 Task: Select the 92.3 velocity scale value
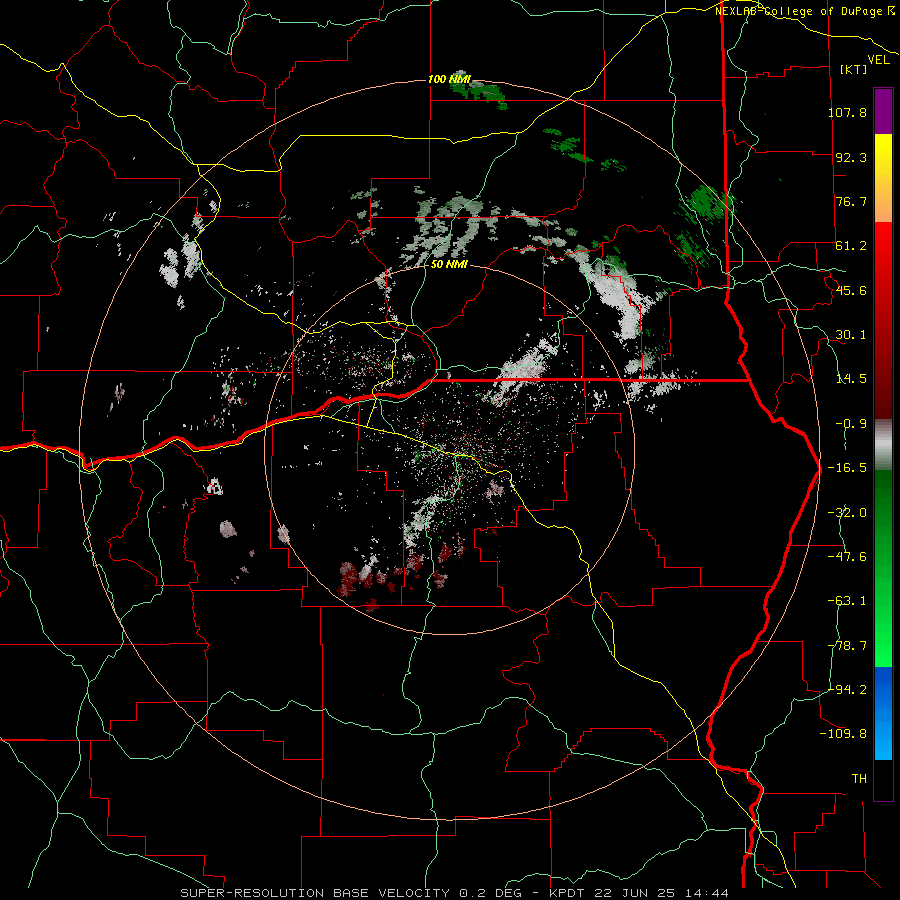(851, 157)
